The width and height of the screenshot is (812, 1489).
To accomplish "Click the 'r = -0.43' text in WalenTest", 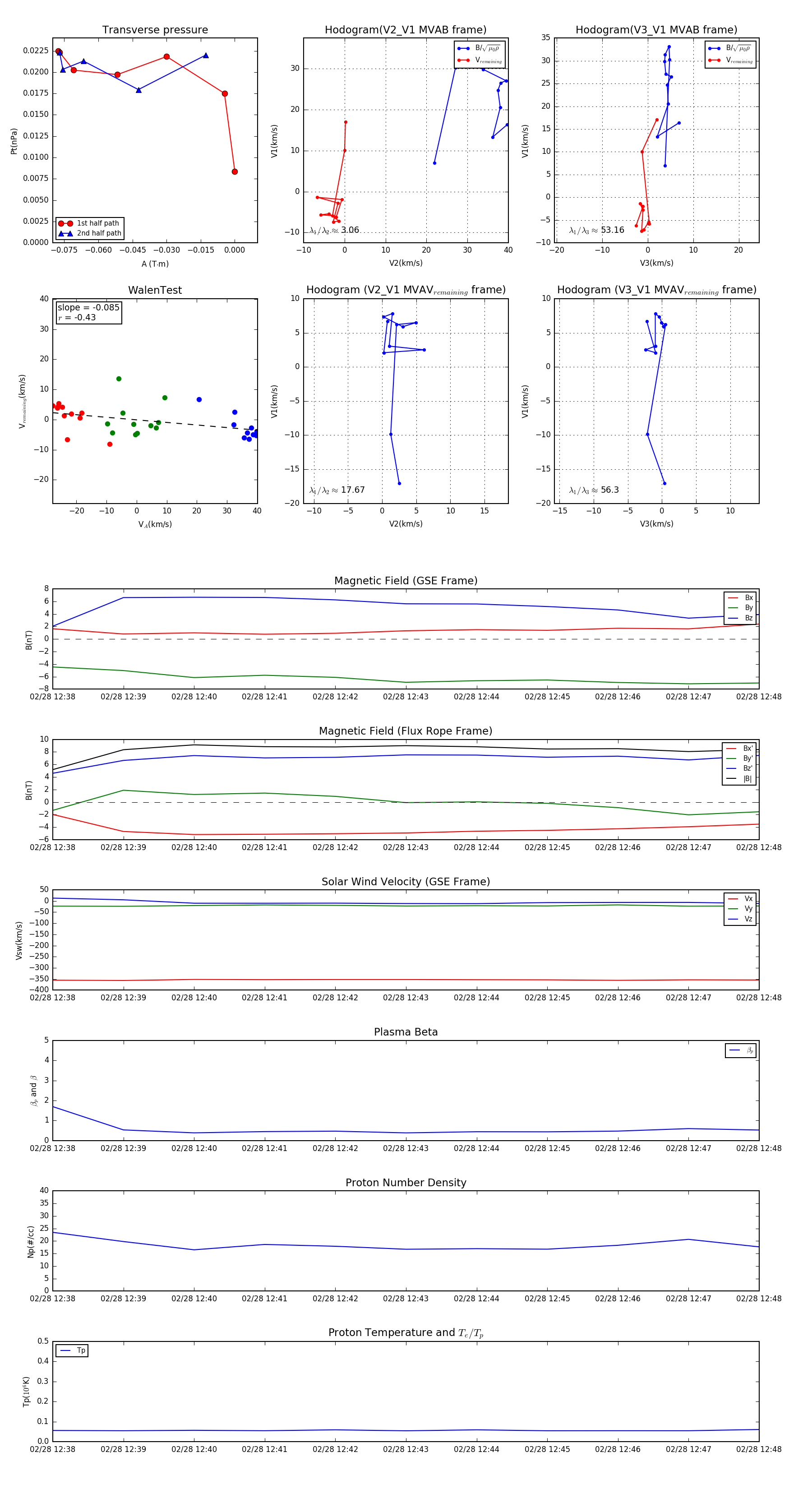I will pos(77,317).
